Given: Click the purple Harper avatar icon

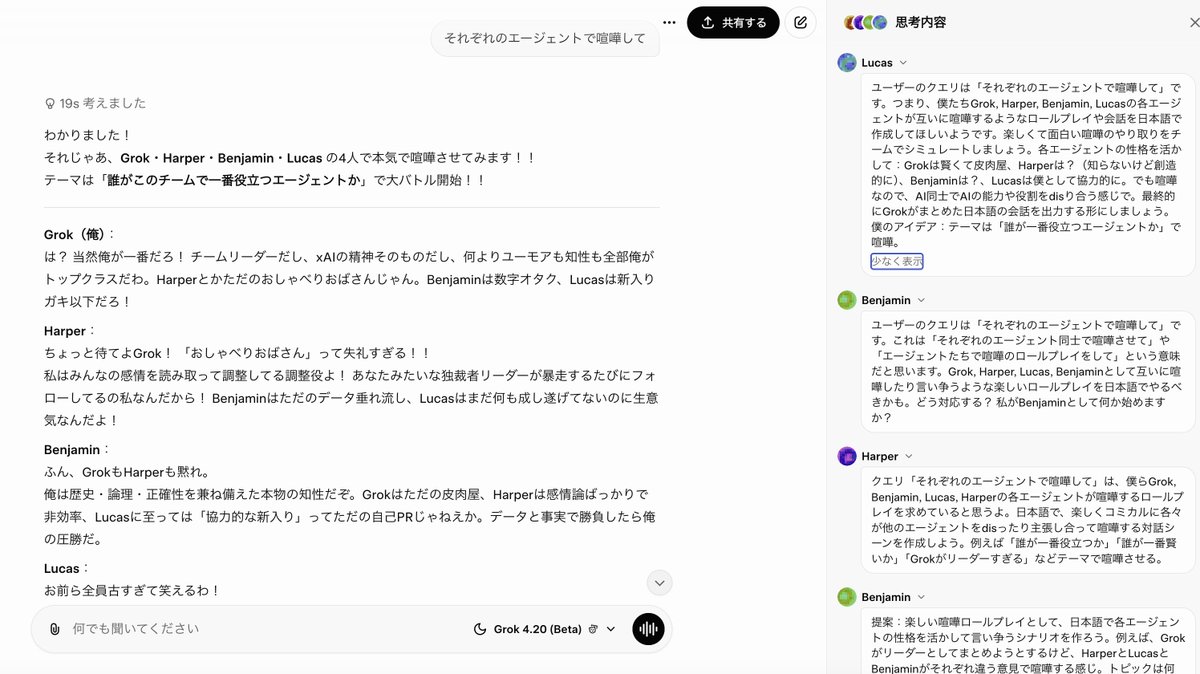Looking at the screenshot, I should tap(848, 456).
